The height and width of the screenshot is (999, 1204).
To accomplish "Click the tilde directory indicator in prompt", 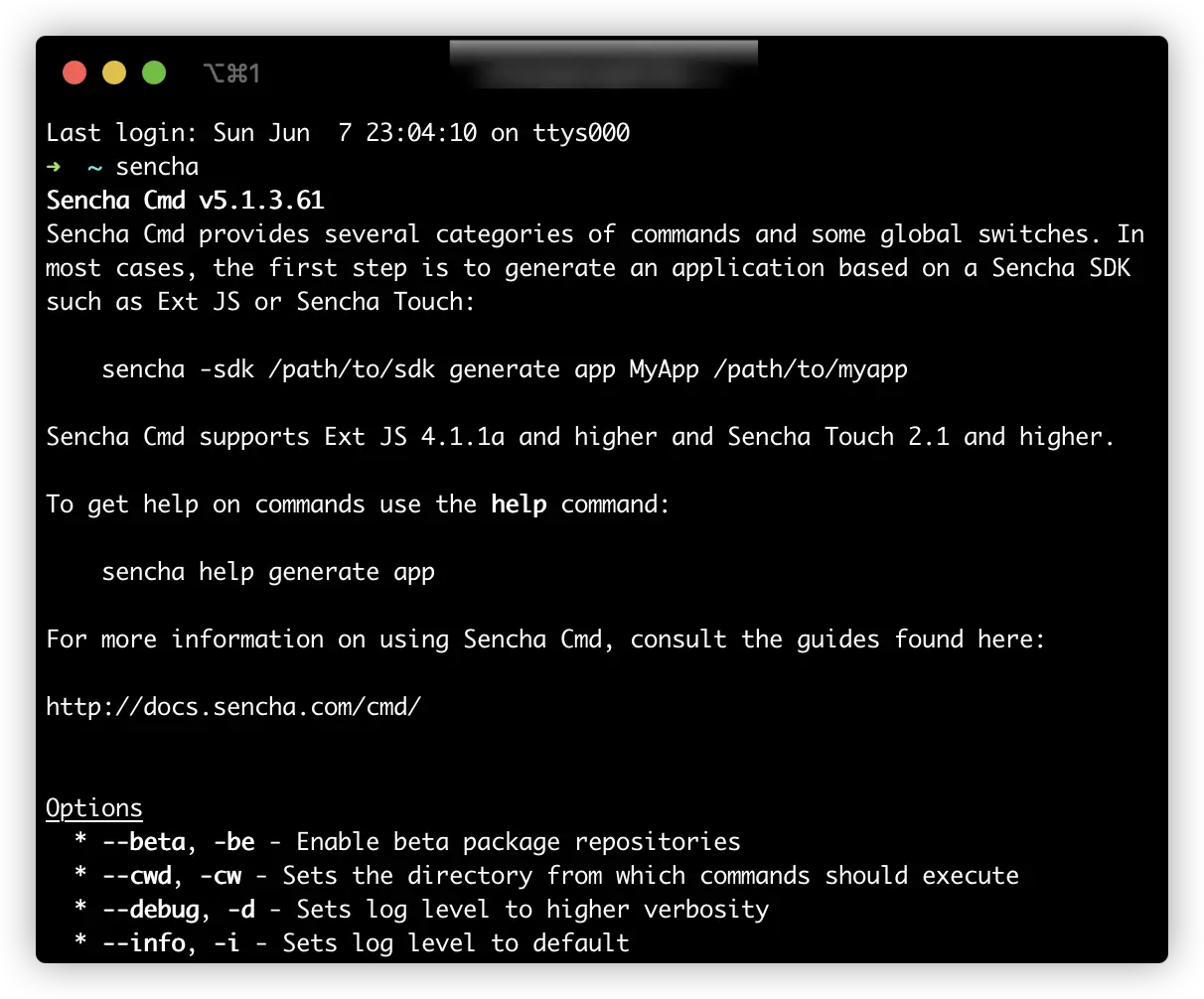I will point(94,168).
